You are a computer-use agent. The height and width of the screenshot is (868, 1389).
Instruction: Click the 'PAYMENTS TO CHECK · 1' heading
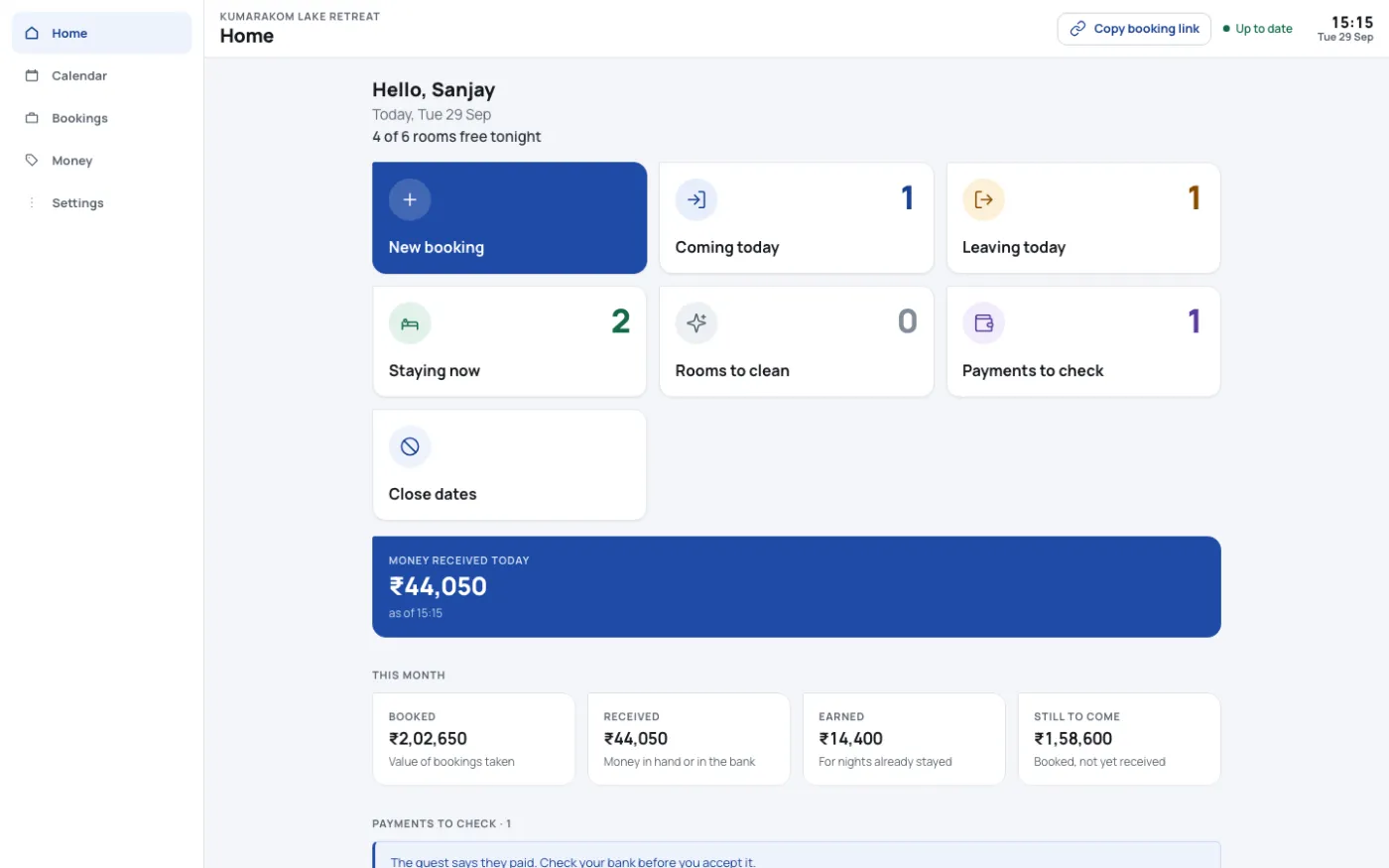click(442, 823)
